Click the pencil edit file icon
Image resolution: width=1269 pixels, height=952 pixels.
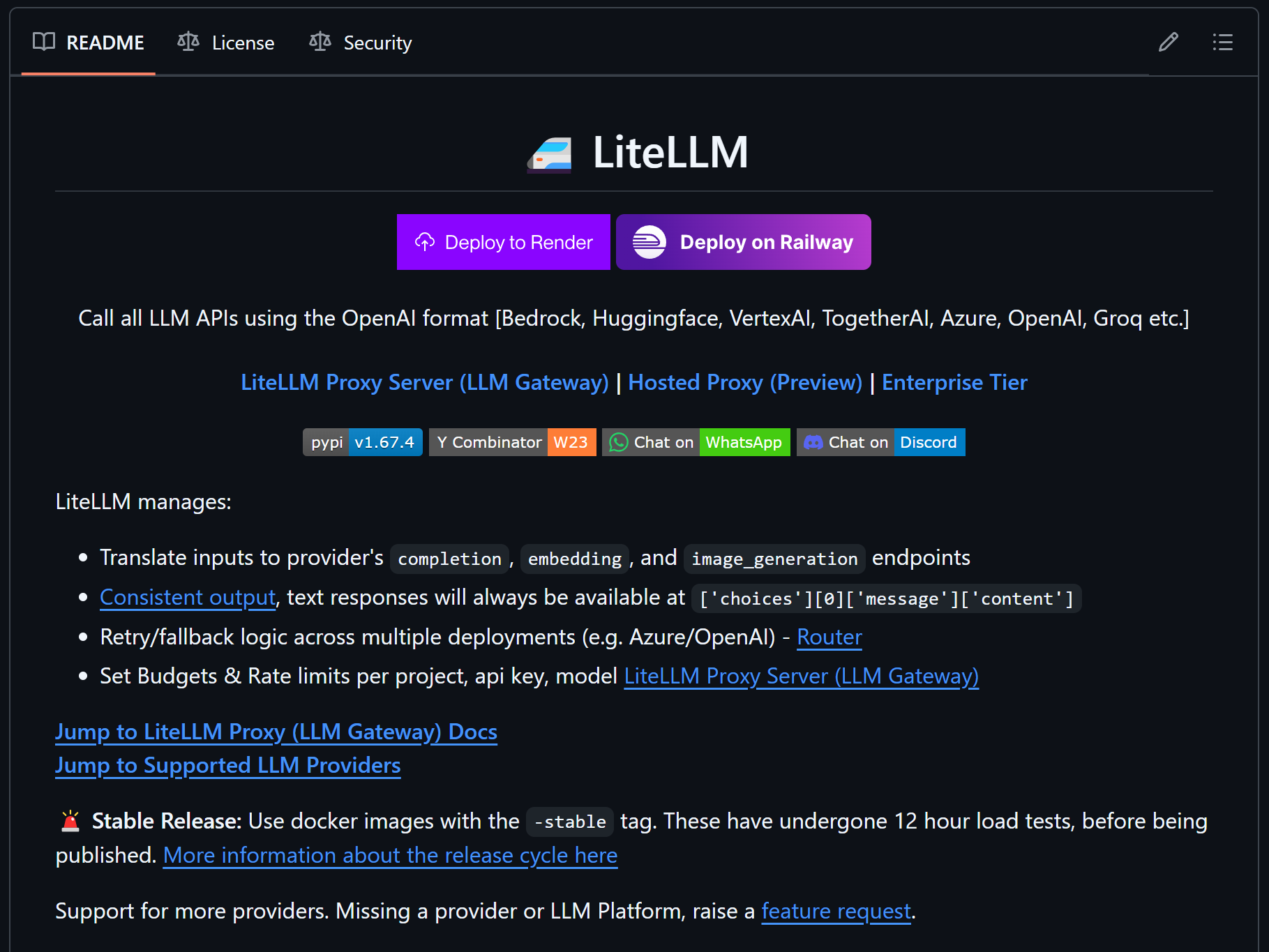(1169, 43)
